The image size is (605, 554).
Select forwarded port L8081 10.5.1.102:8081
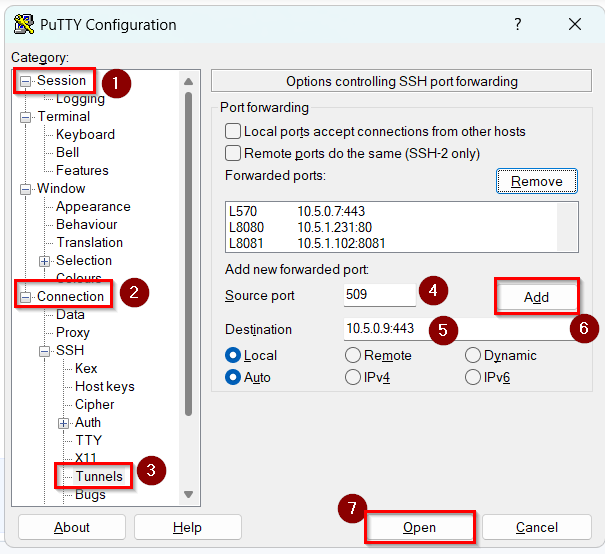[391, 243]
